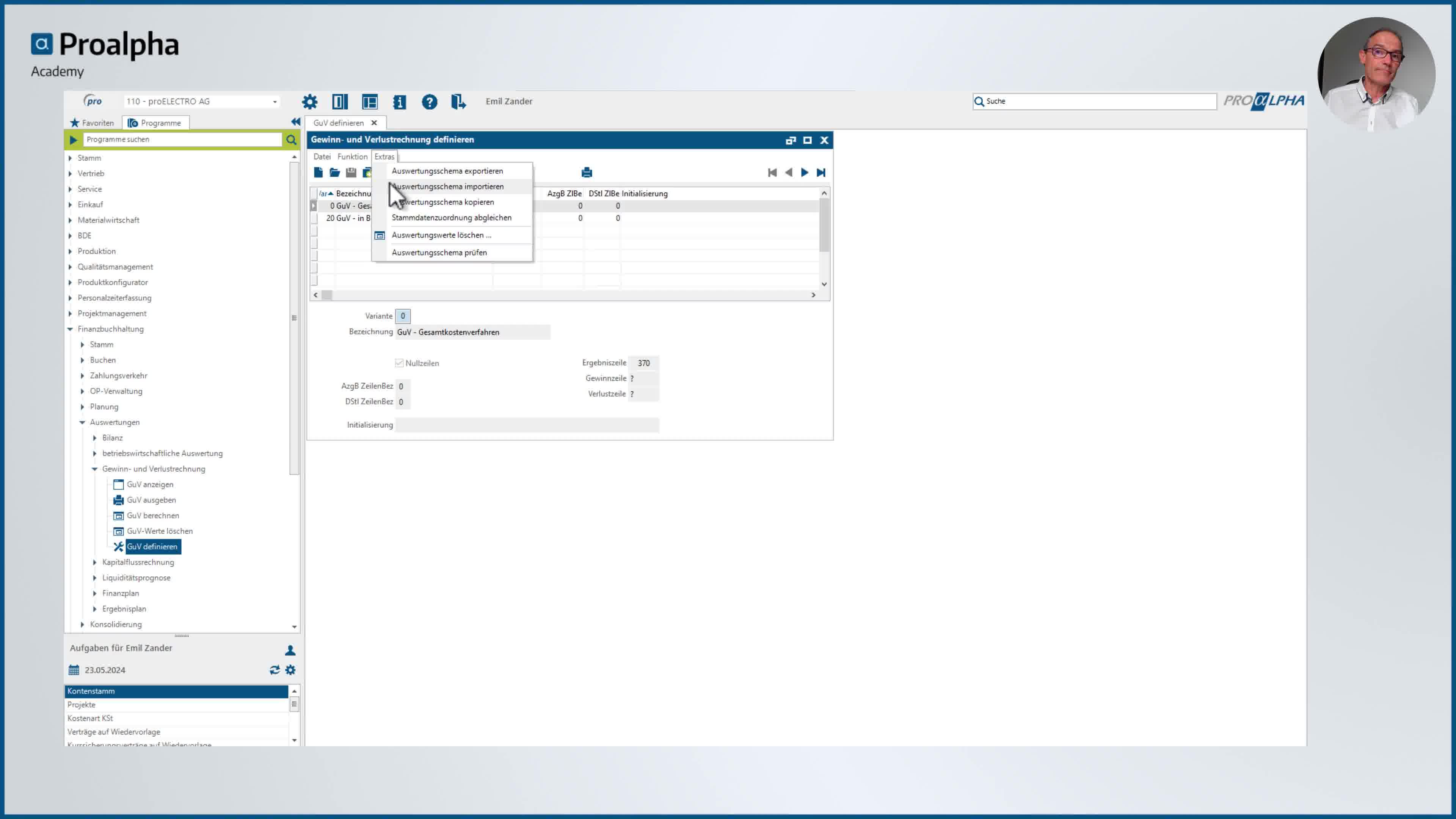Image resolution: width=1456 pixels, height=819 pixels.
Task: Open GuV-Werte löschen program
Action: (159, 531)
